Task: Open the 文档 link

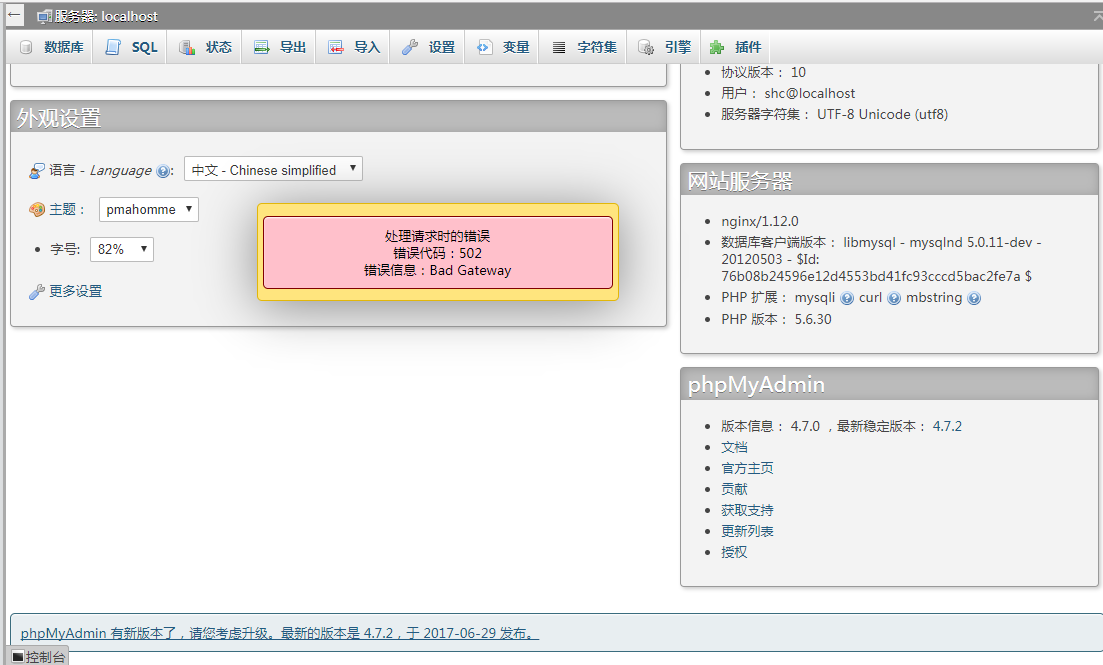Action: coord(734,448)
